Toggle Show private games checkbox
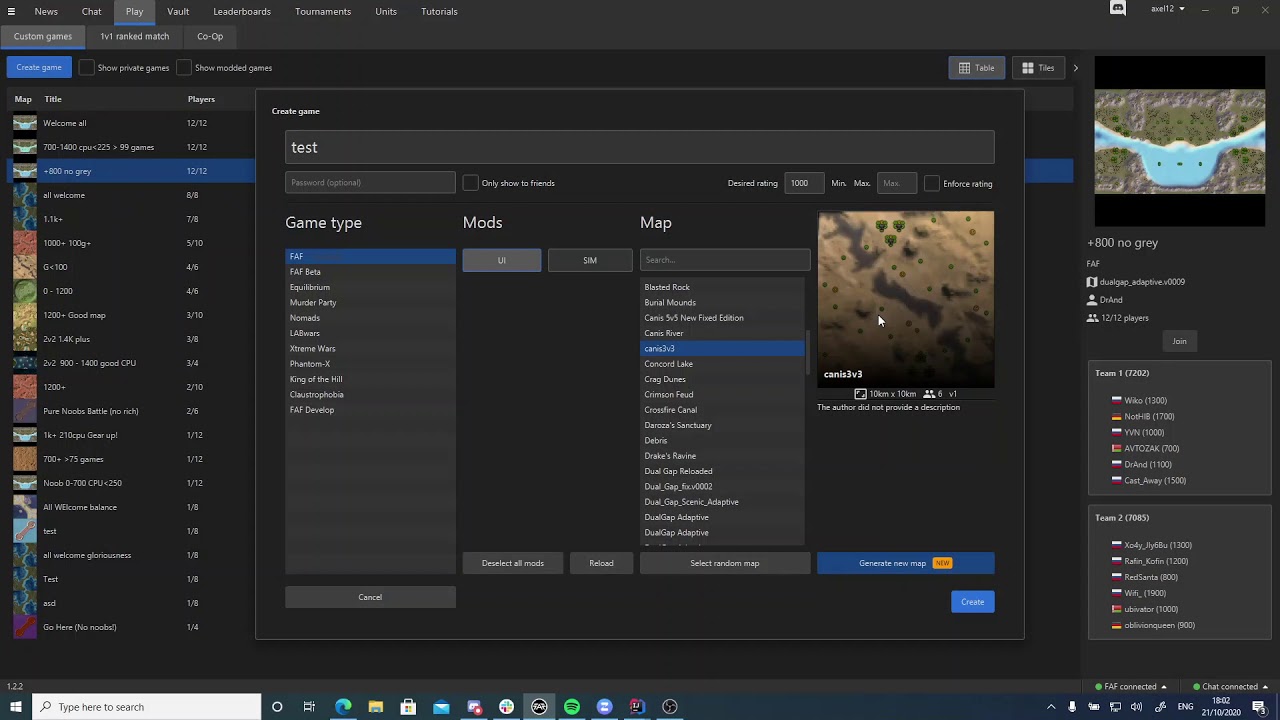 (x=87, y=68)
